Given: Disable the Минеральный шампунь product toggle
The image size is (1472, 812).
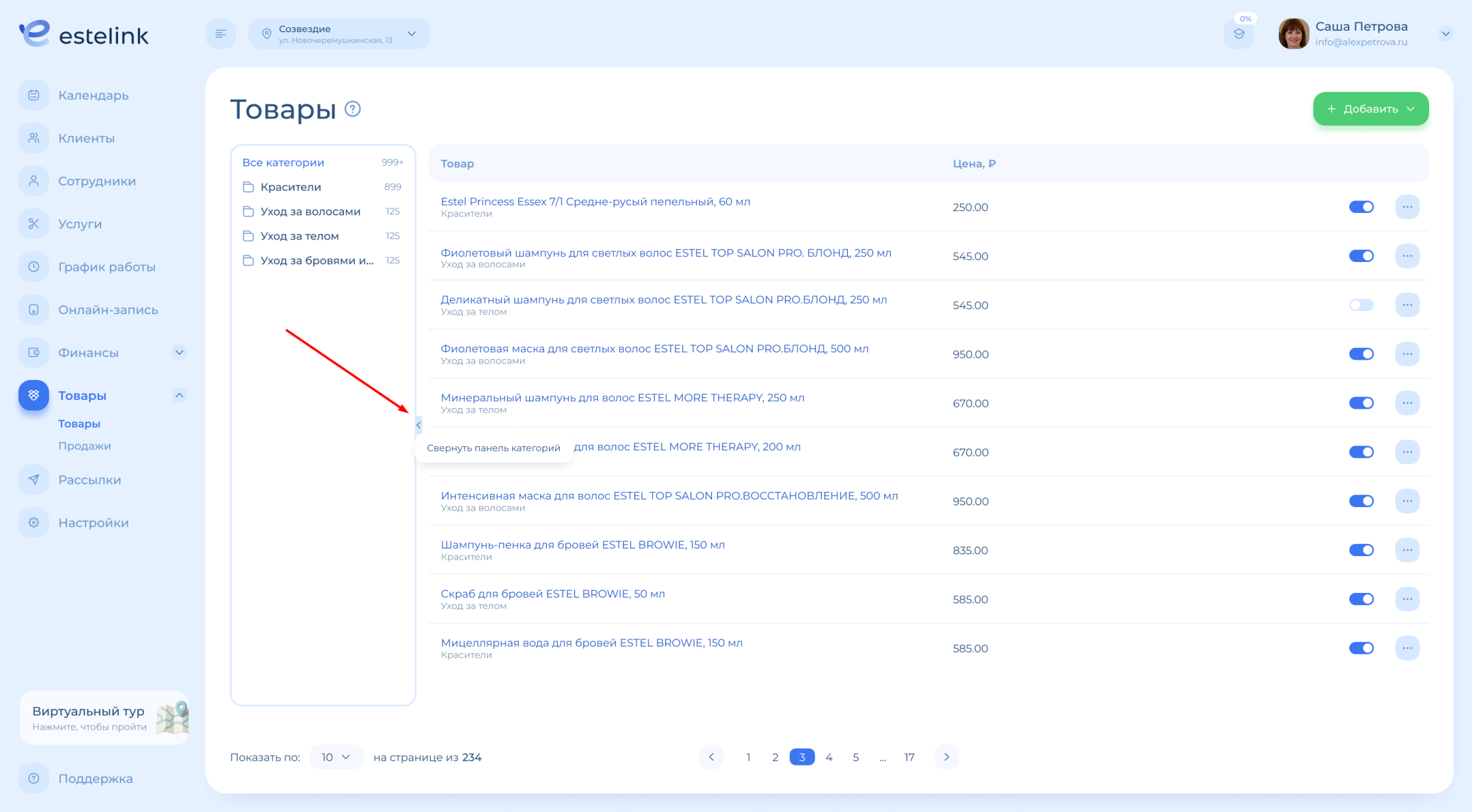Looking at the screenshot, I should click(1361, 403).
